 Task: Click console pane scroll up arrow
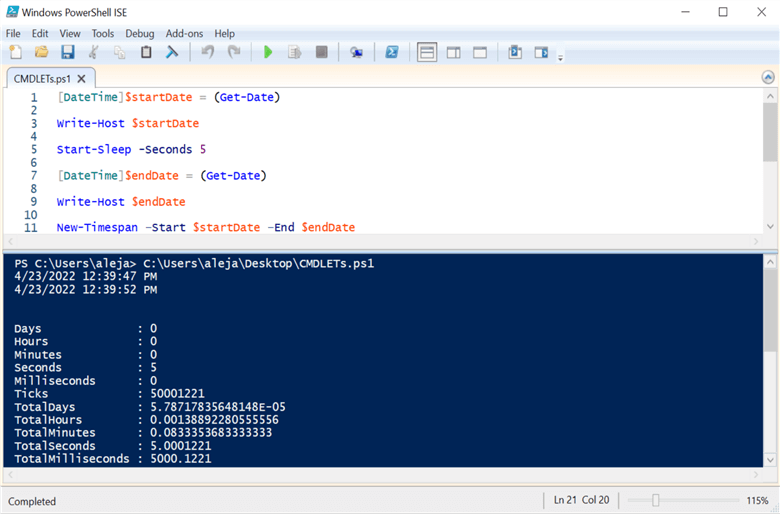[770, 262]
